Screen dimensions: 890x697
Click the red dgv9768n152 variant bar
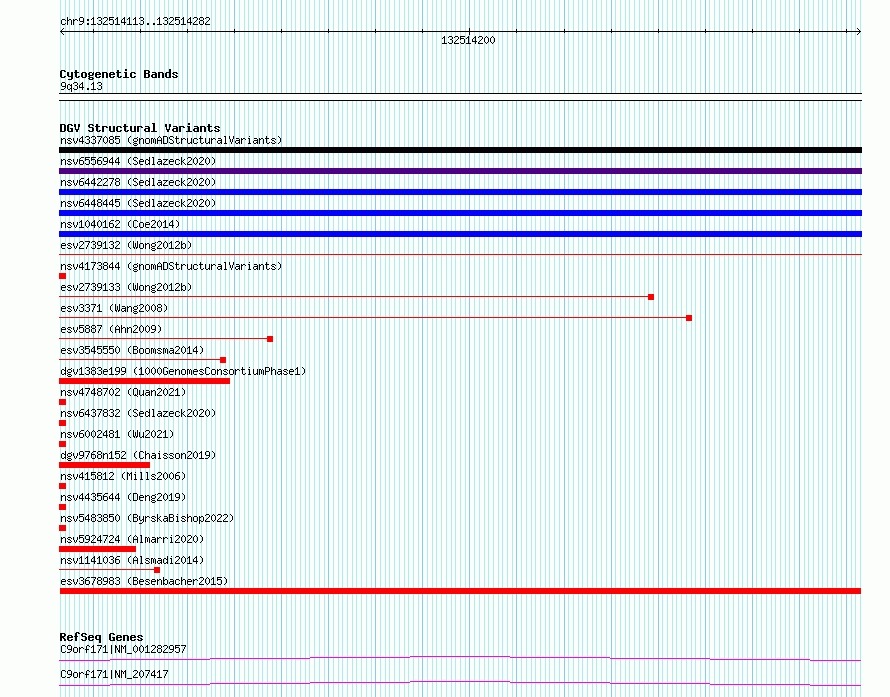[104, 465]
